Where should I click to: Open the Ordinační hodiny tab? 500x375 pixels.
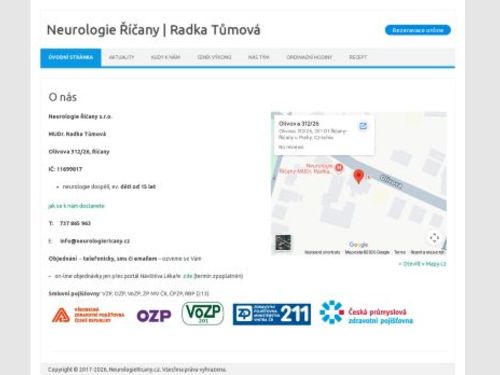pos(309,57)
